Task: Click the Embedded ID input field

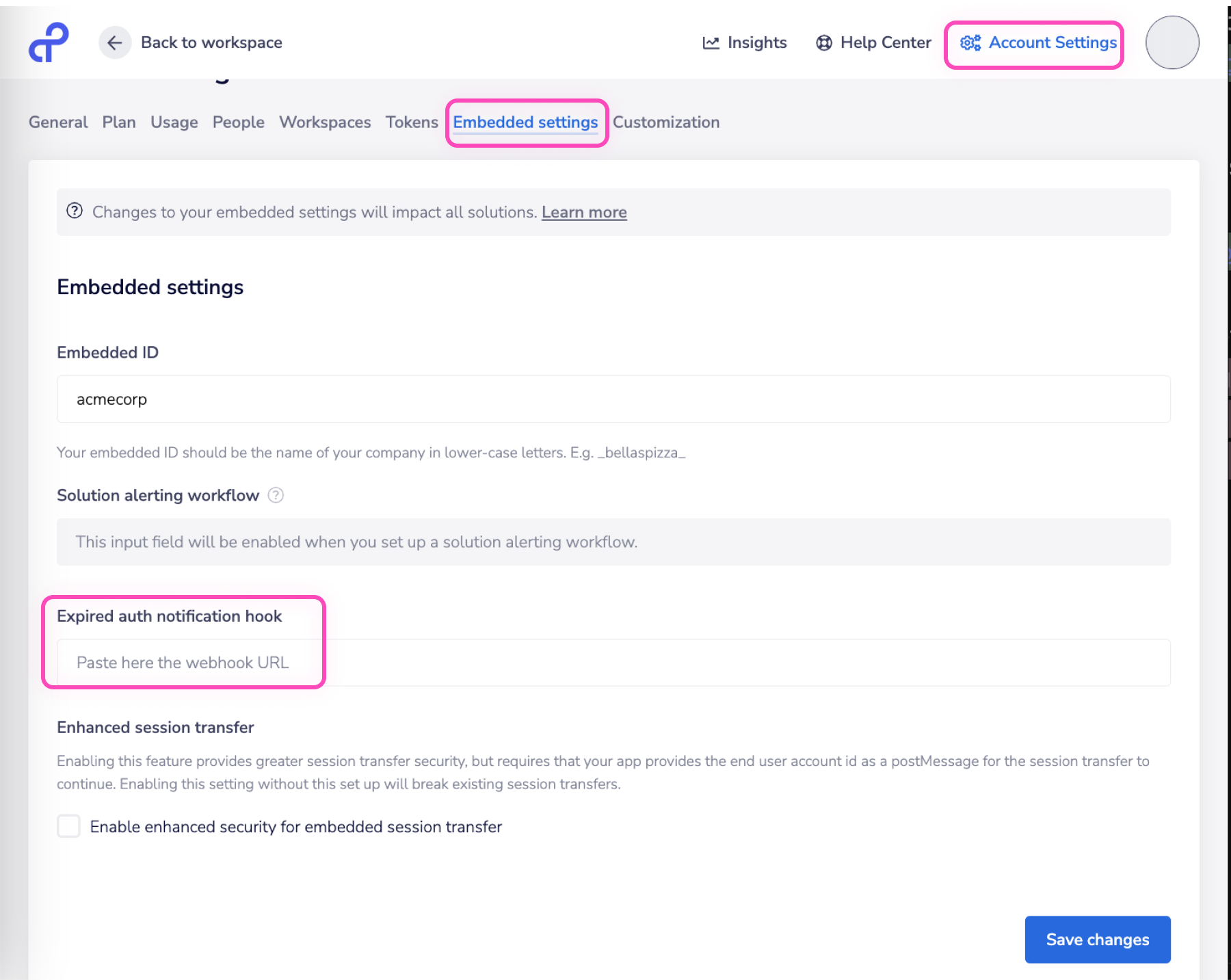Action: point(613,399)
